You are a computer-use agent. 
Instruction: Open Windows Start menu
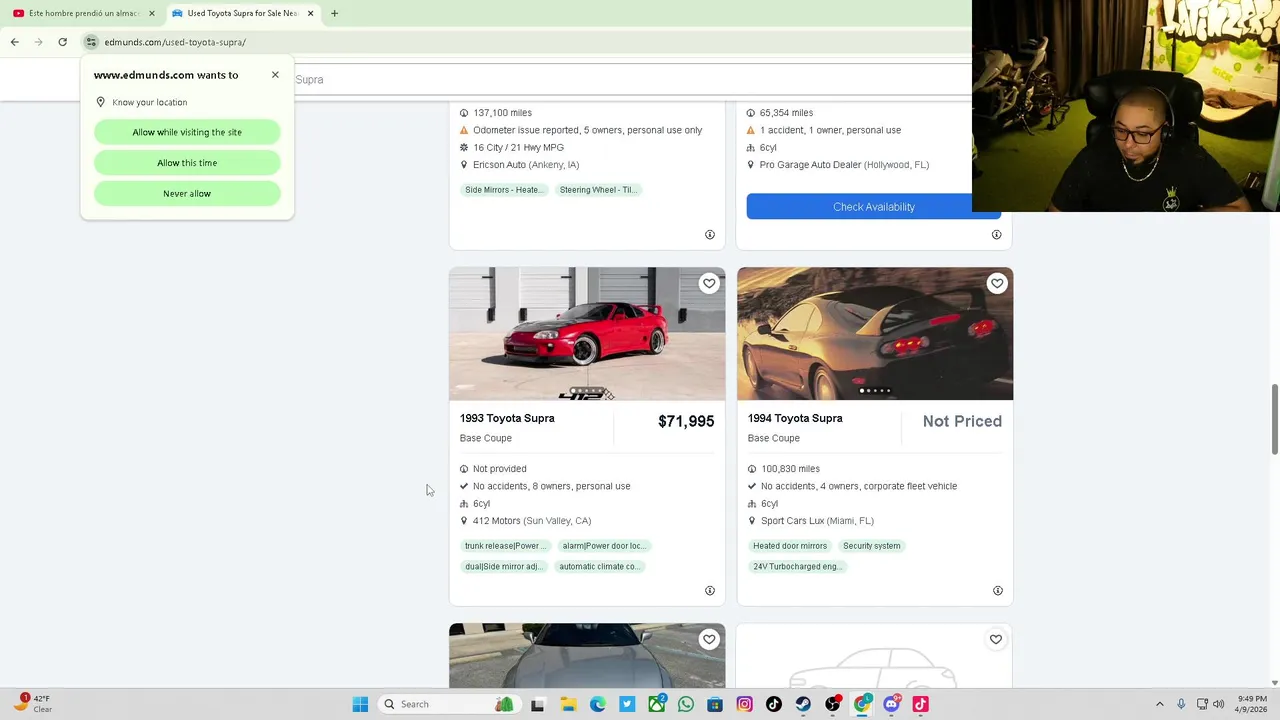point(360,704)
